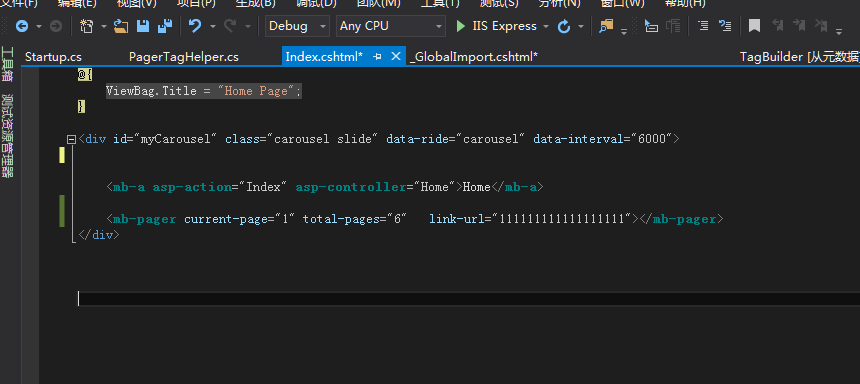Image resolution: width=860 pixels, height=384 pixels.
Task: Click the id="myCarousel" attribute
Action: (x=166, y=139)
